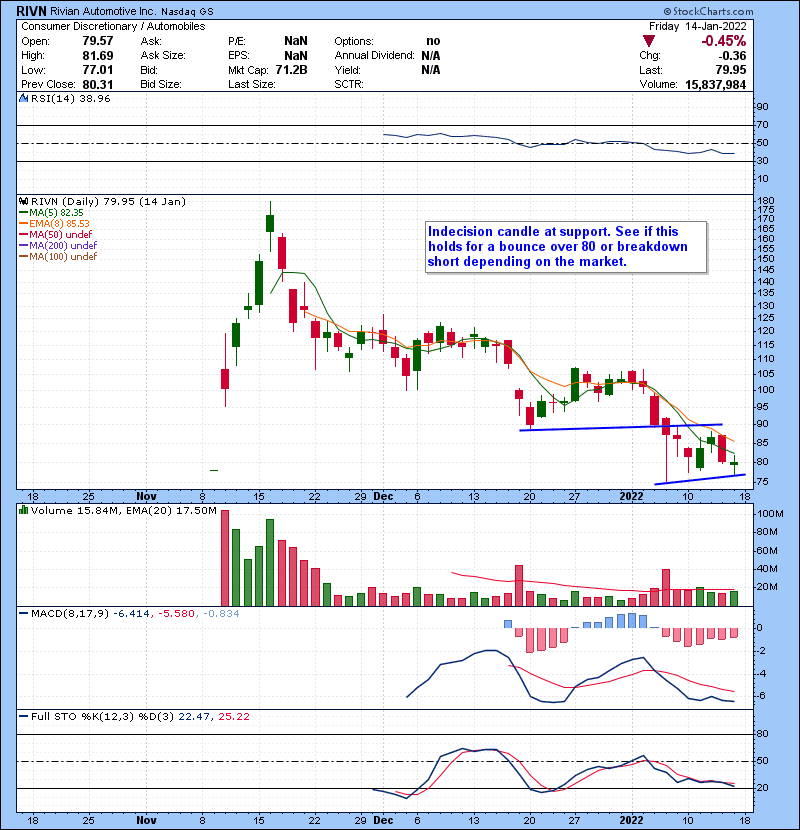This screenshot has width=800, height=830.
Task: Click the volume bars icon beside Volume label
Action: pyautogui.click(x=23, y=510)
